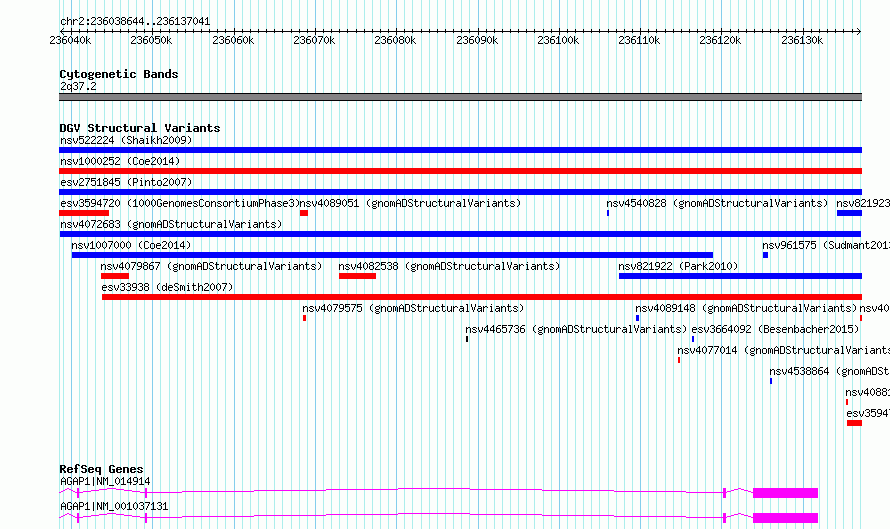Viewport: 890px width, 529px height.
Task: Click the nsv522224 (Shaikh2009) label
Action: [126, 140]
